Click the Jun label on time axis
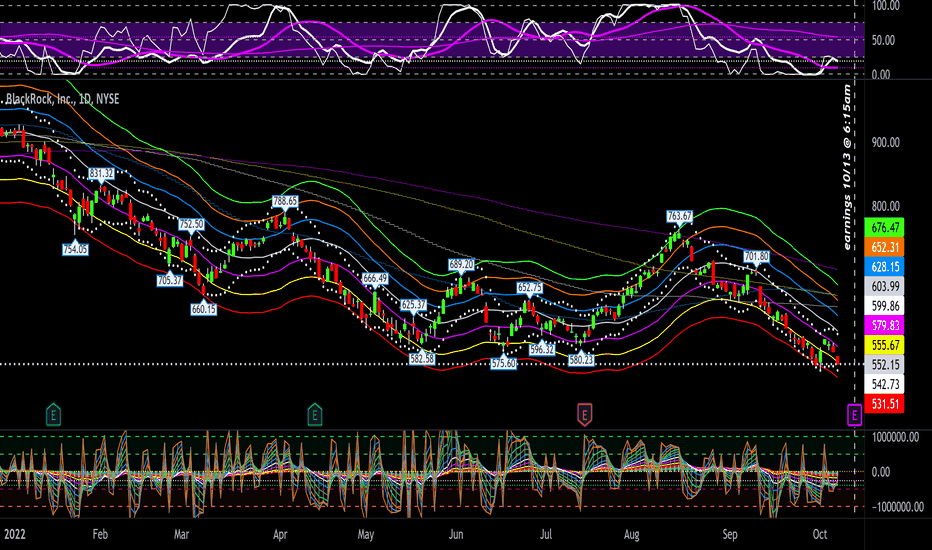This screenshot has width=932, height=550. point(456,534)
